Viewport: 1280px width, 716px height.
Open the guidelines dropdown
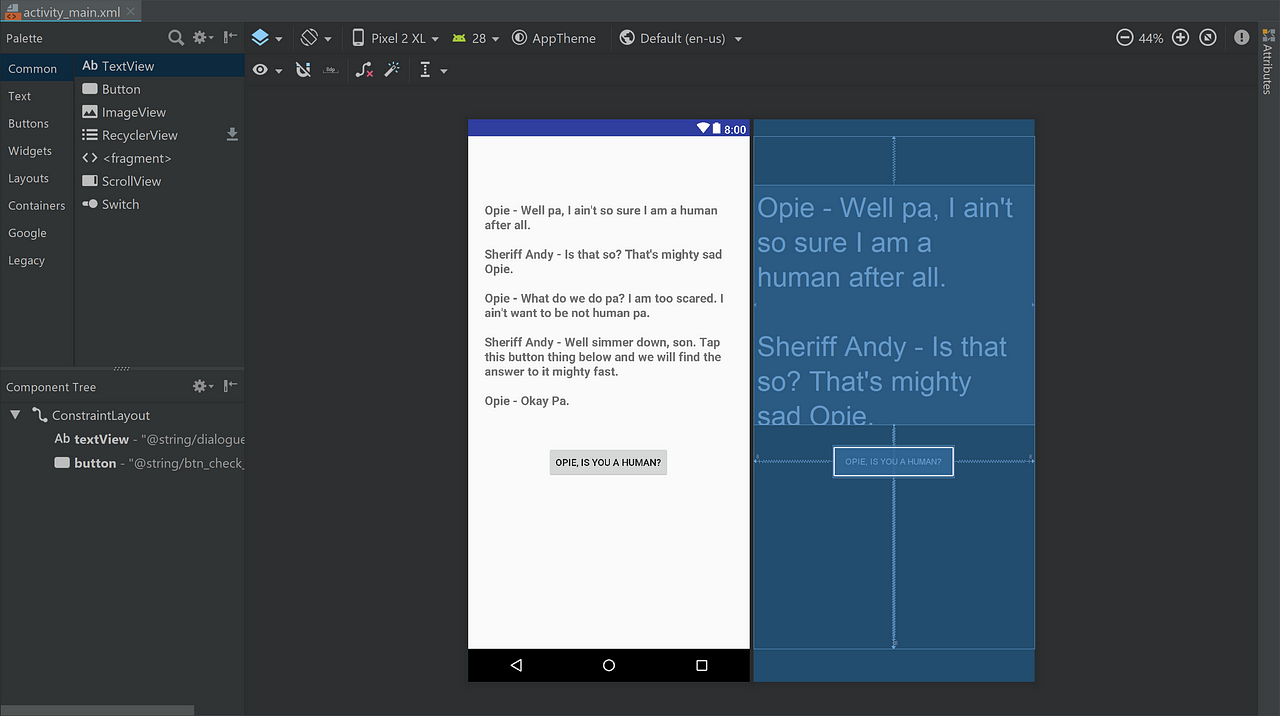point(433,70)
